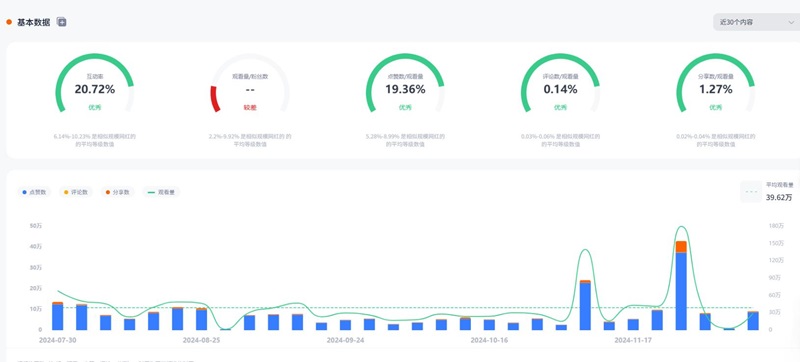800x362 pixels.
Task: Click the tallest bar with orange top
Action: pyautogui.click(x=681, y=286)
